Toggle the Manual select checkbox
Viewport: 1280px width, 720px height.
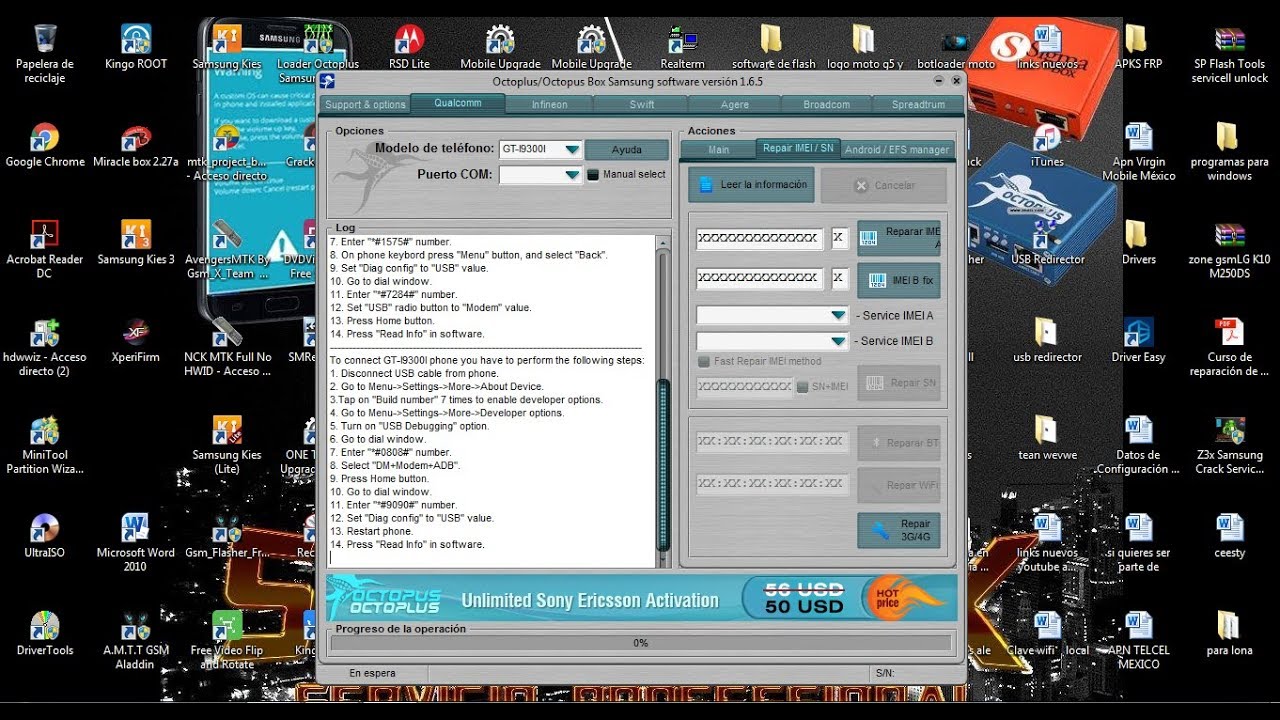[592, 174]
